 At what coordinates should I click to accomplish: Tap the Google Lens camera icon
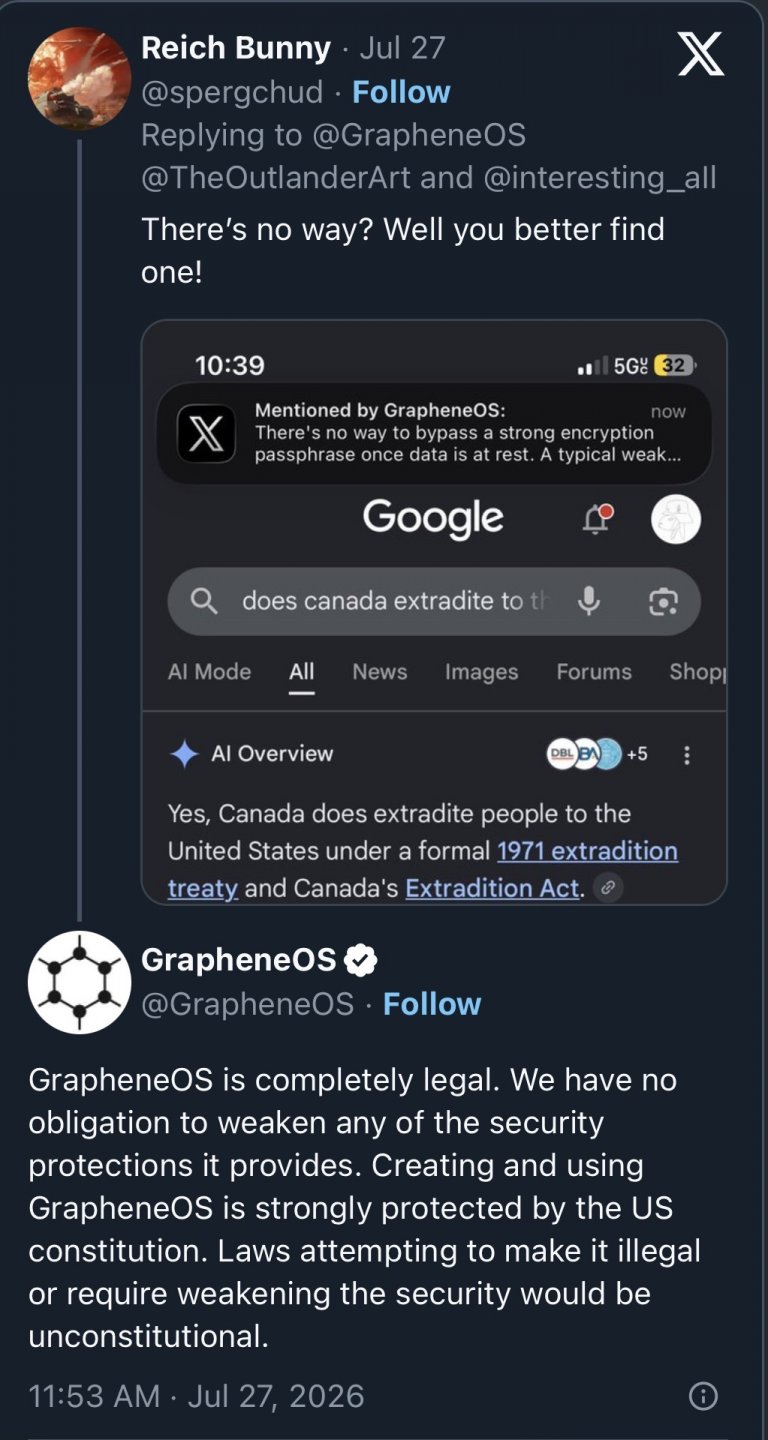[x=663, y=601]
